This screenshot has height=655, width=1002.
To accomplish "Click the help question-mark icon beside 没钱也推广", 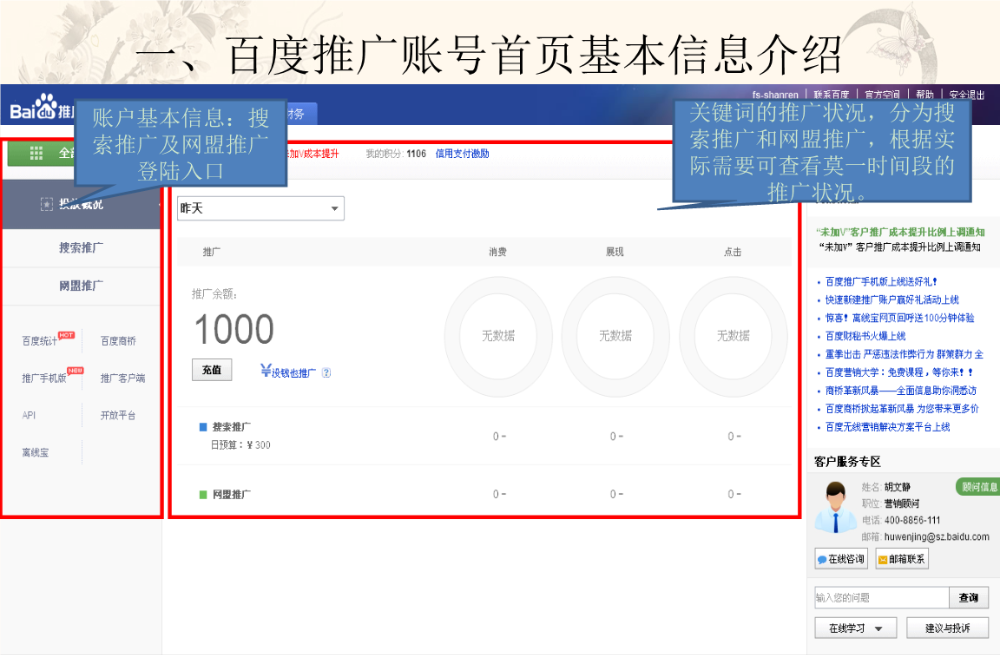I will click(x=326, y=373).
